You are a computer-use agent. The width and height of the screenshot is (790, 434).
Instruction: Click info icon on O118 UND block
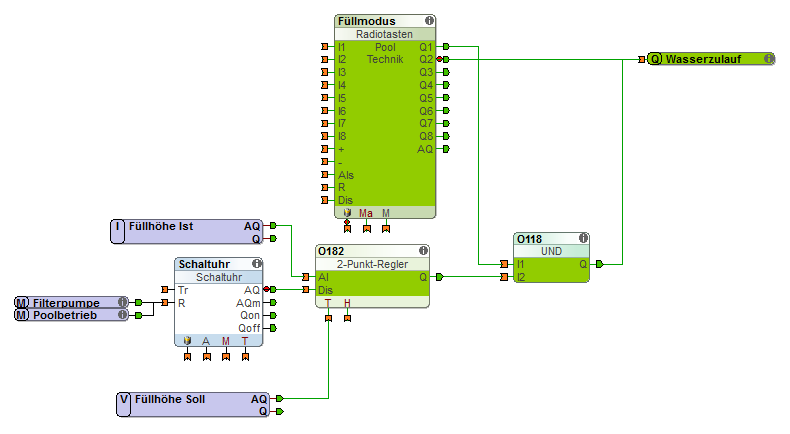click(x=582, y=239)
